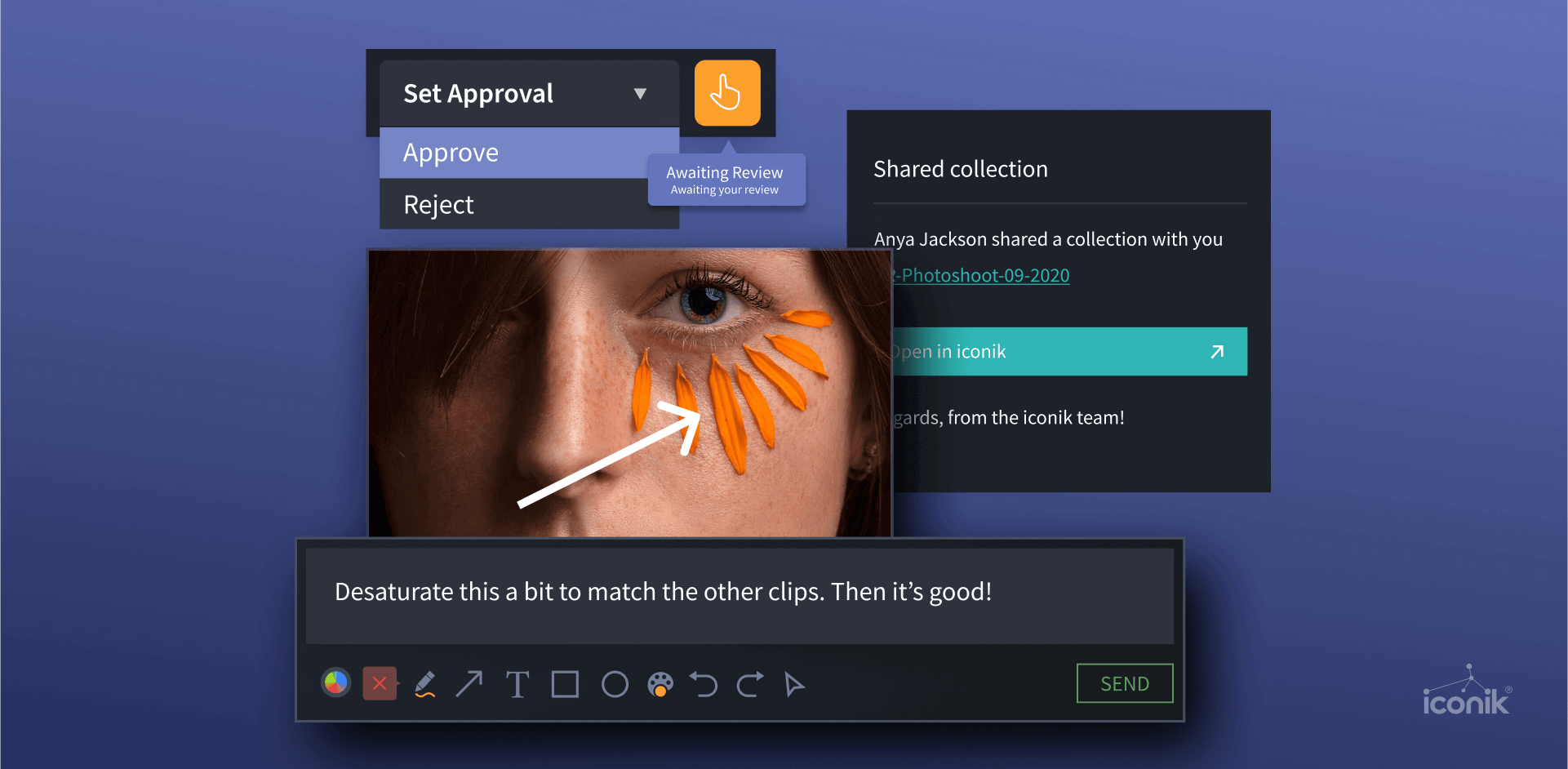Undo the last annotation
1568x769 pixels.
coord(704,684)
